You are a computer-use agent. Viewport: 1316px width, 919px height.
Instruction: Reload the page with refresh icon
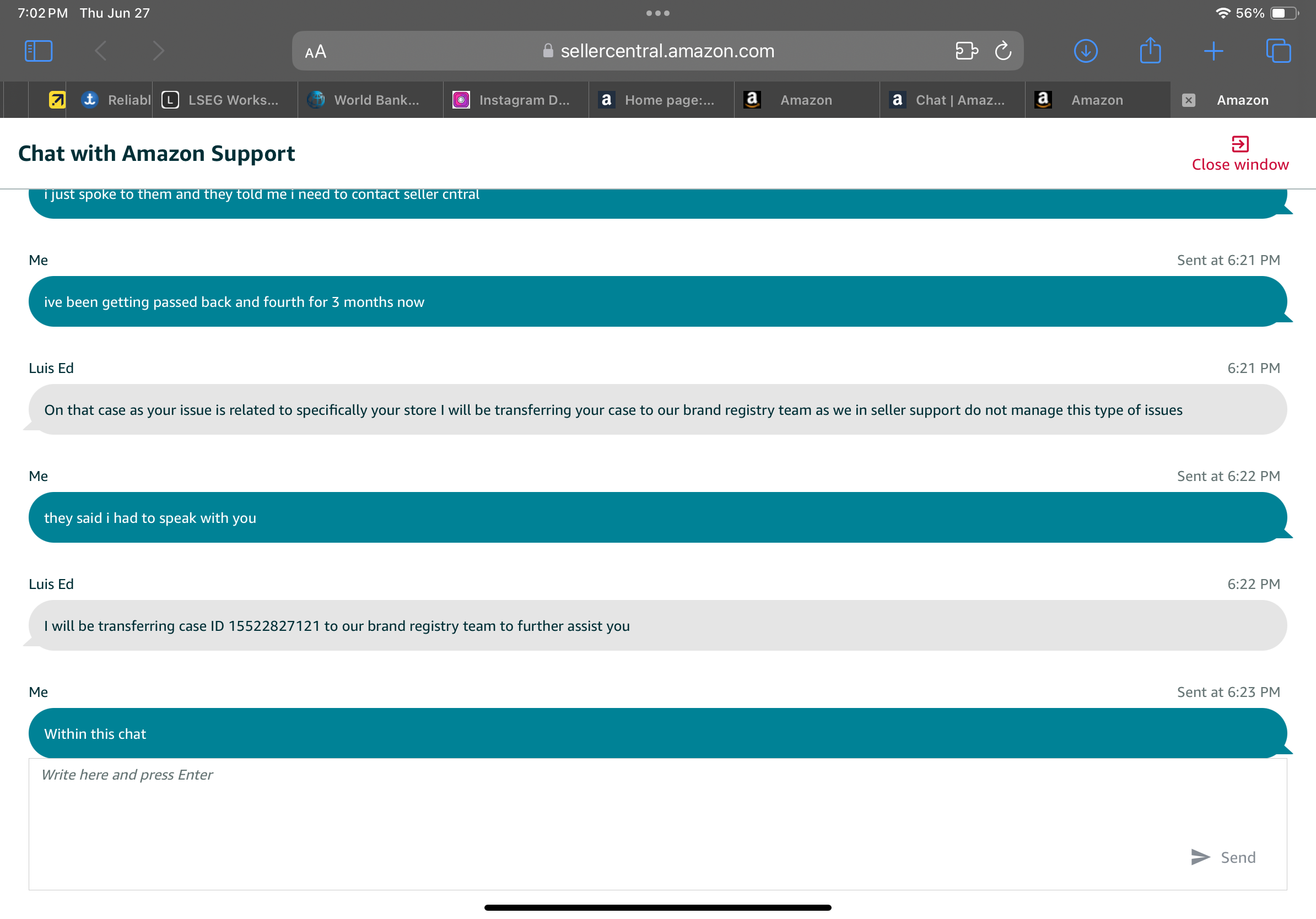pos(1003,51)
